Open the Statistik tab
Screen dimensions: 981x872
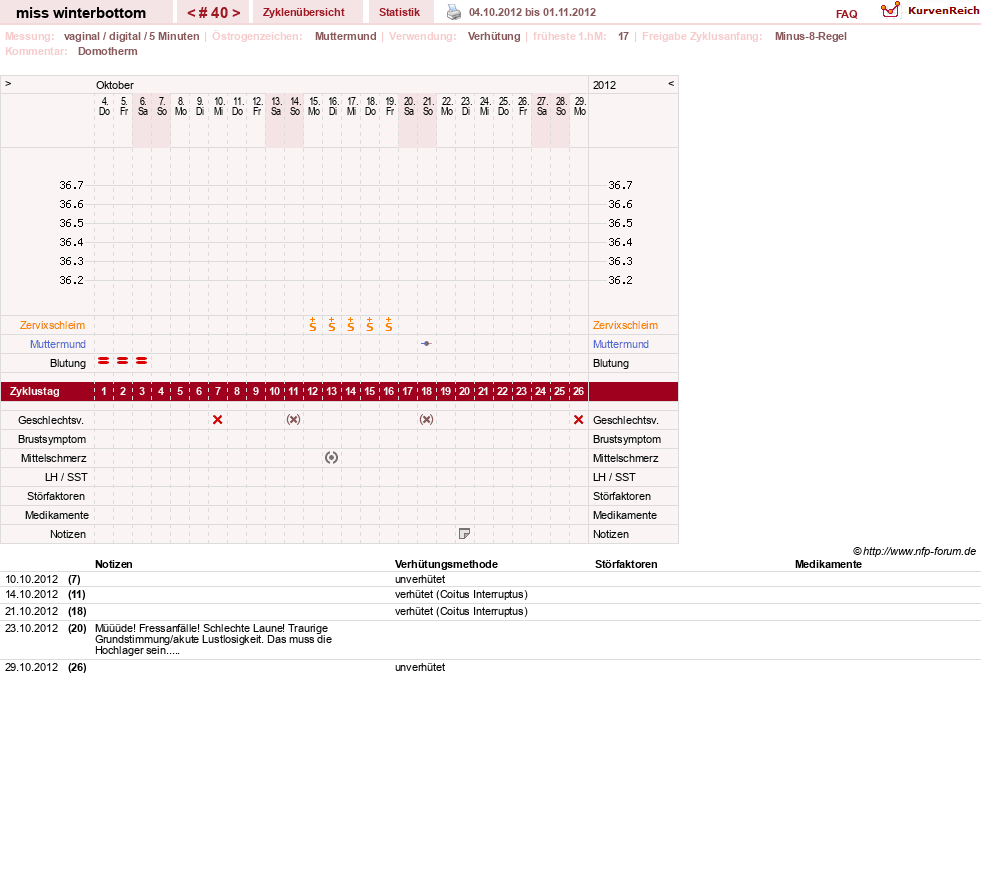click(399, 12)
